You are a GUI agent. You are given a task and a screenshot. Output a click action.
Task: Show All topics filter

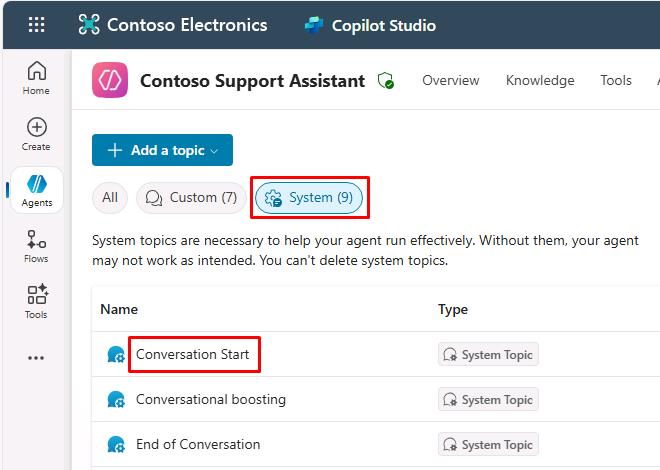[x=109, y=198]
